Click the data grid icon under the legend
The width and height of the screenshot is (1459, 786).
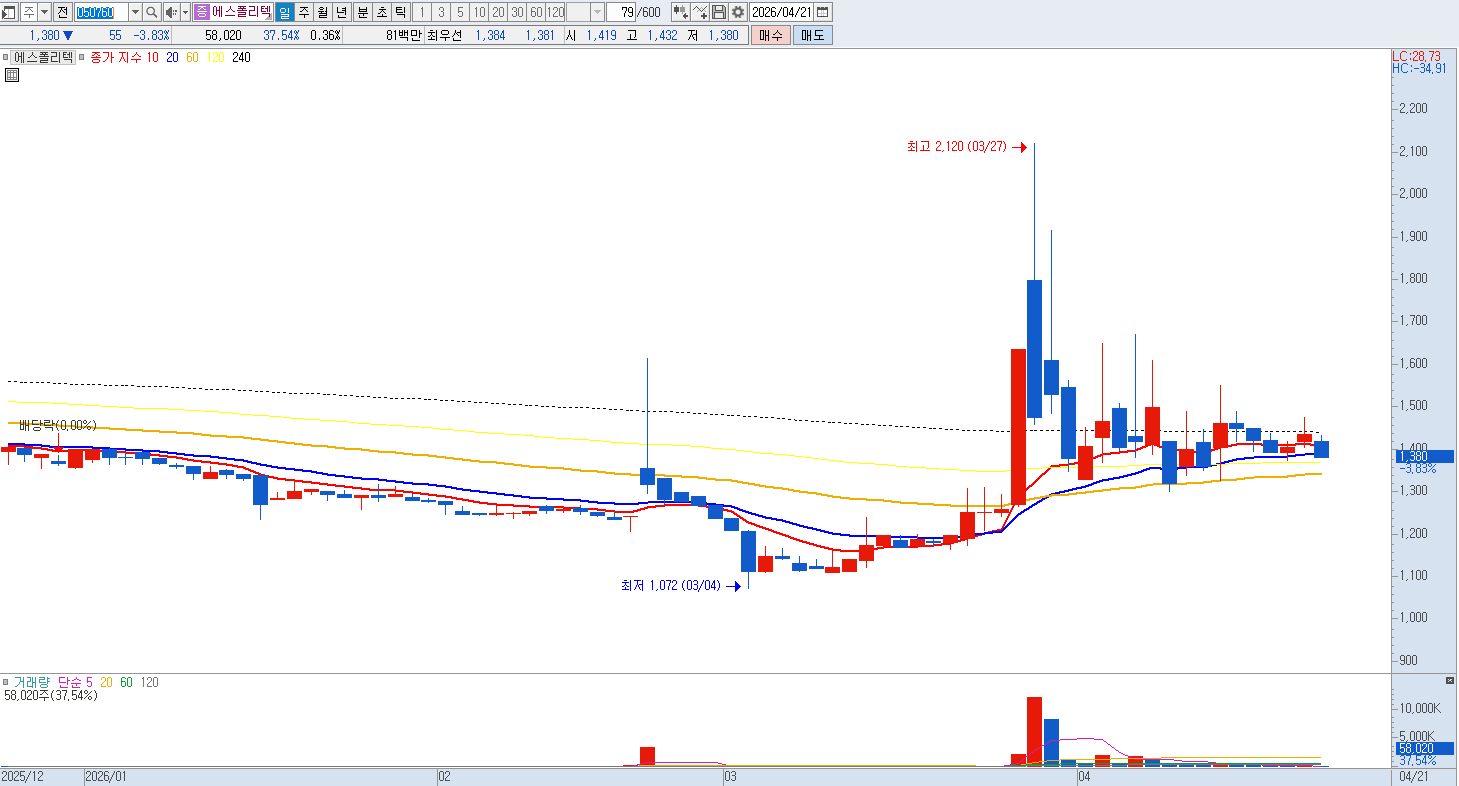12,75
